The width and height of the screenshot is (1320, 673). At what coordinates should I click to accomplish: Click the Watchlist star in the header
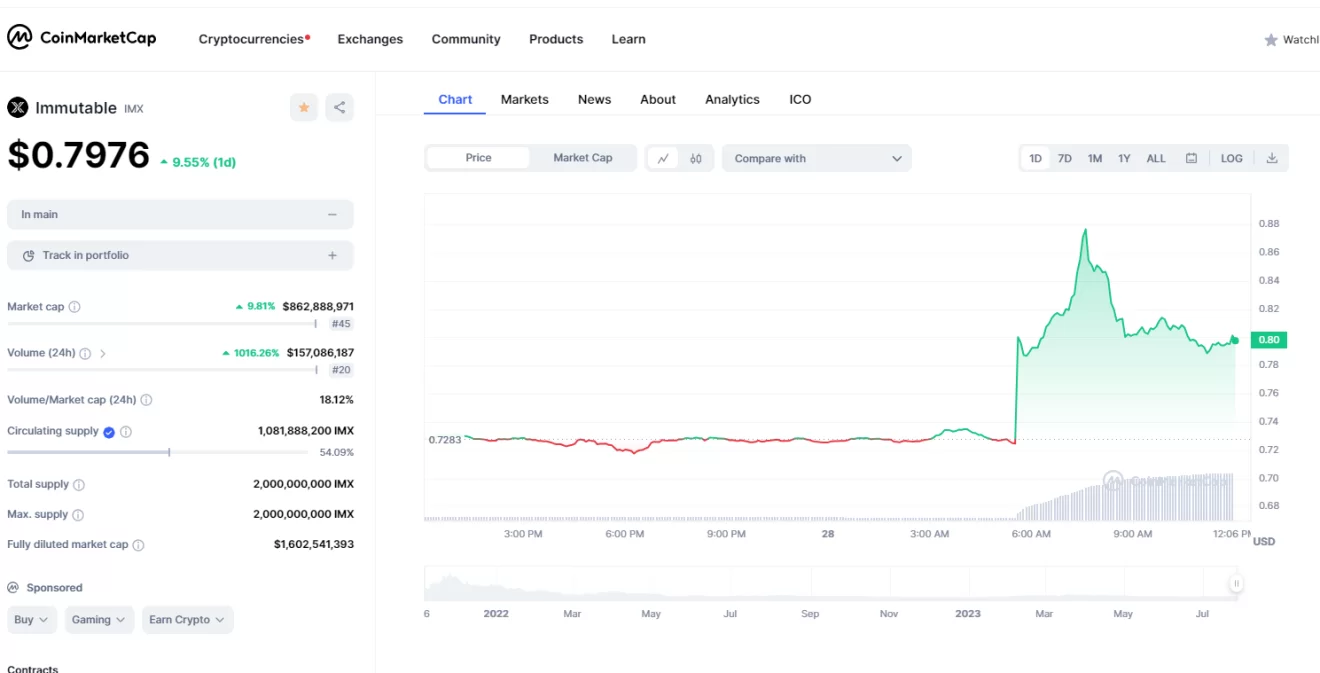(1271, 40)
